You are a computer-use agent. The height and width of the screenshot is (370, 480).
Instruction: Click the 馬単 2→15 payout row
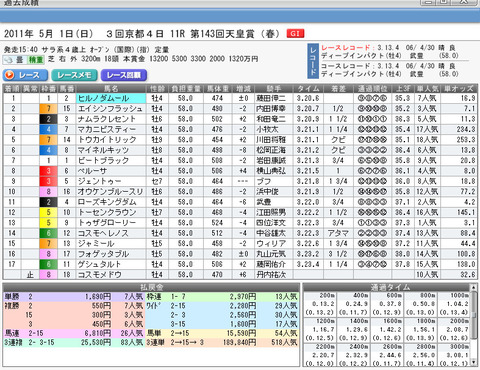(222, 333)
